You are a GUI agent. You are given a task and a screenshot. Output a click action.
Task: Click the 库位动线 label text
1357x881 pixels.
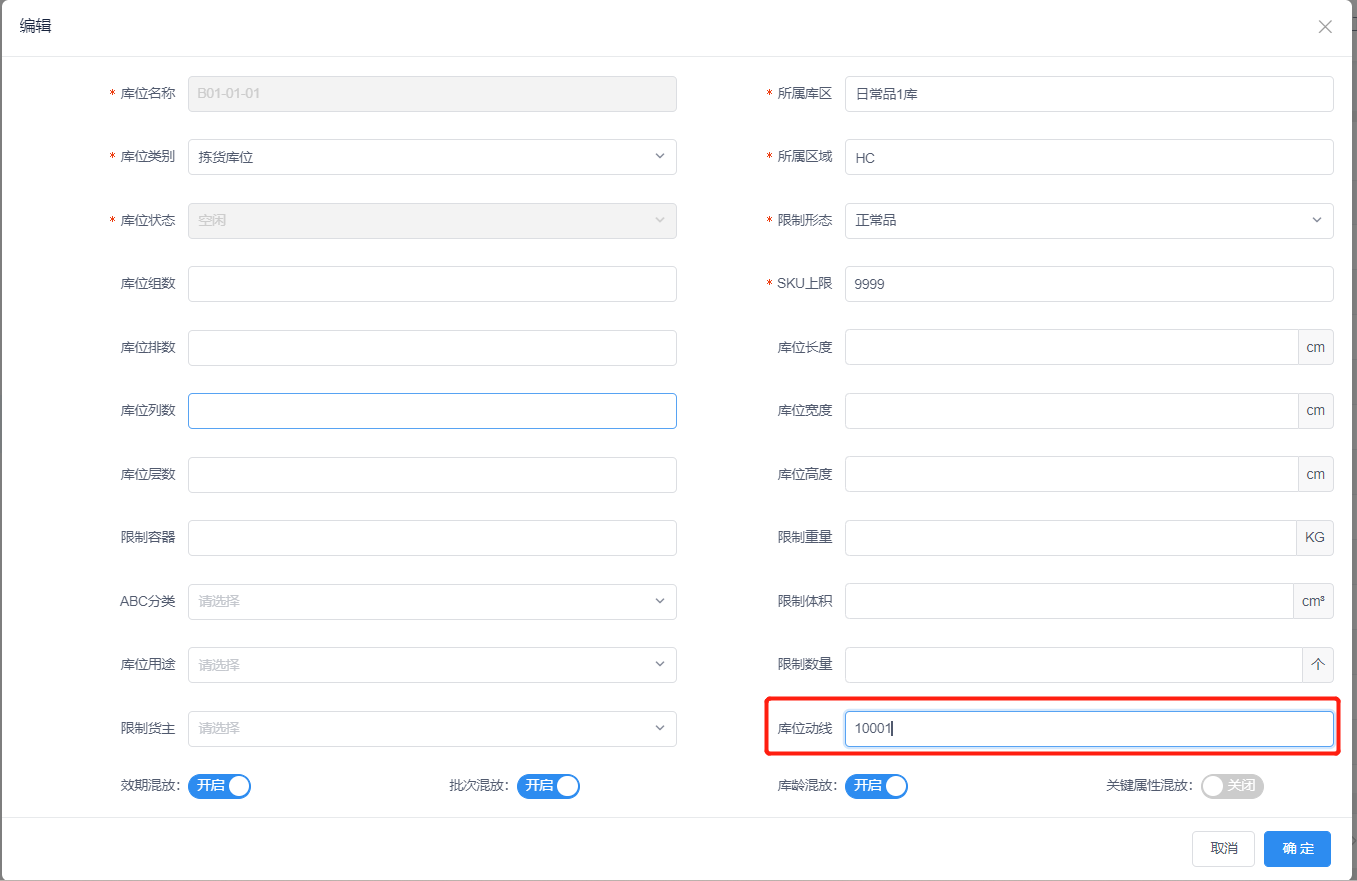click(x=805, y=729)
